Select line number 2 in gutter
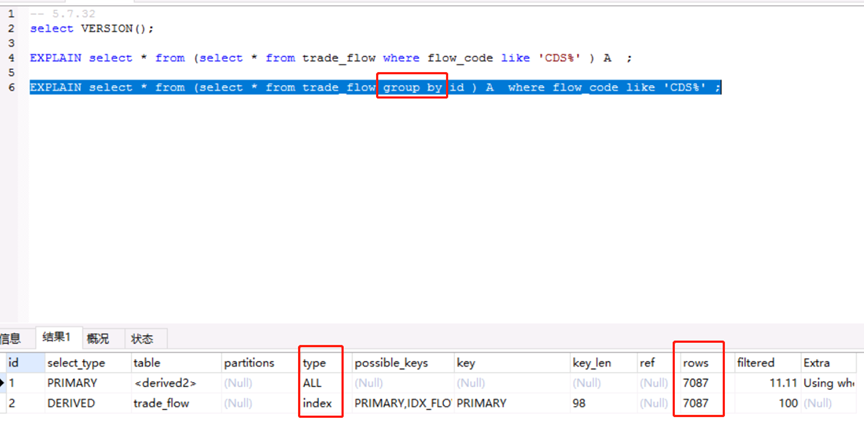 (12, 29)
